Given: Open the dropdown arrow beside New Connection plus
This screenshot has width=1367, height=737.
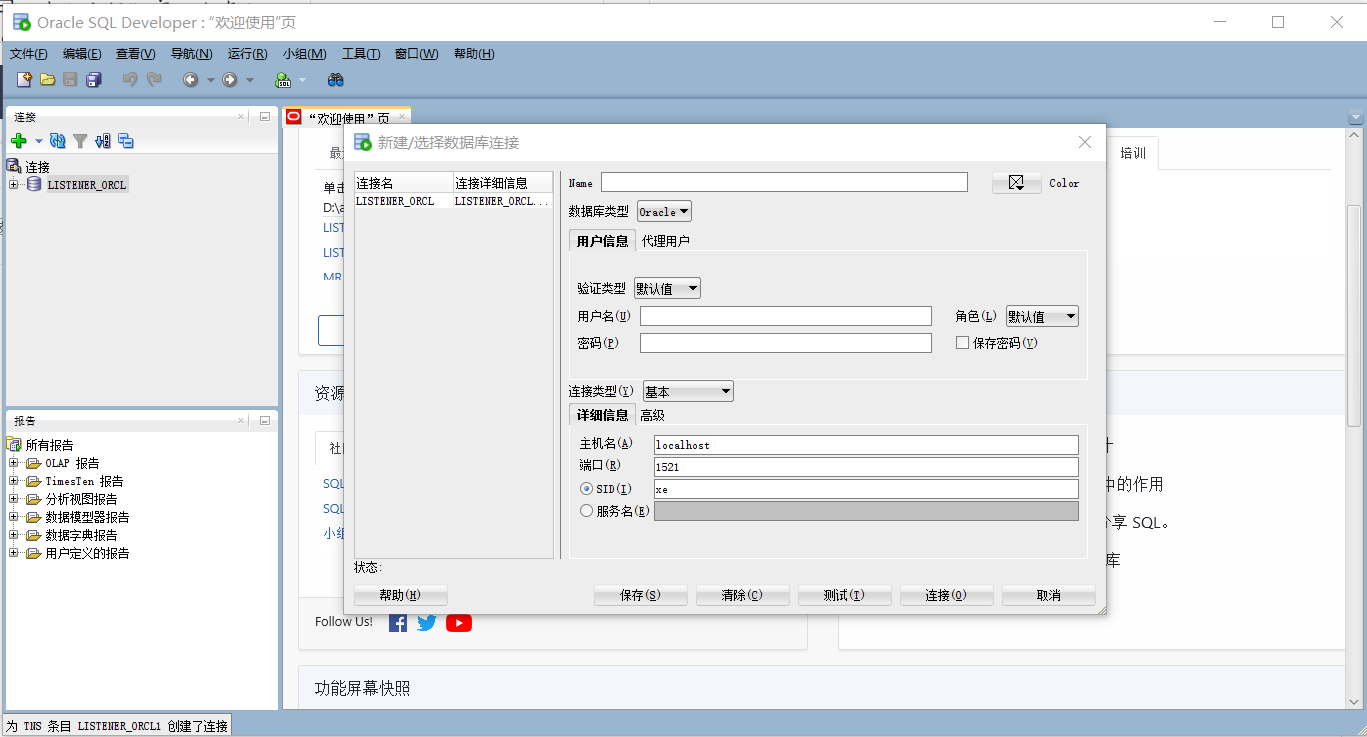Looking at the screenshot, I should (39, 141).
